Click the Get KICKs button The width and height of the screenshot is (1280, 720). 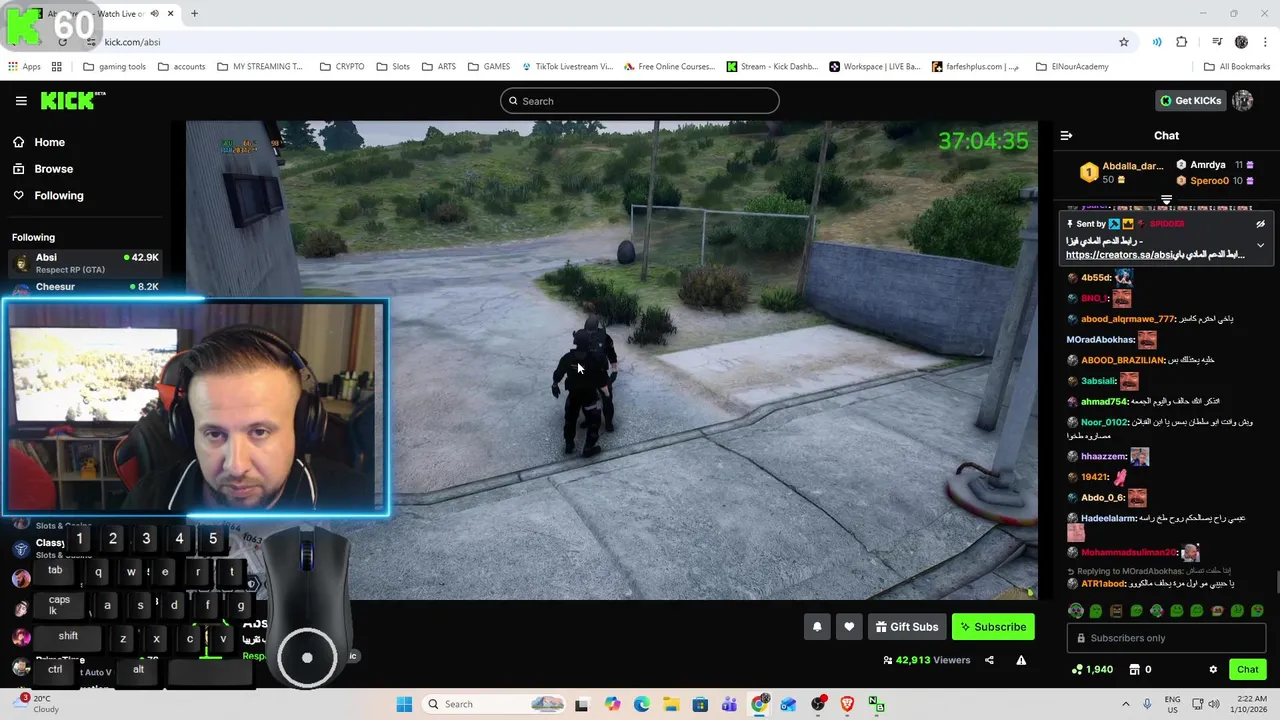coord(1190,101)
